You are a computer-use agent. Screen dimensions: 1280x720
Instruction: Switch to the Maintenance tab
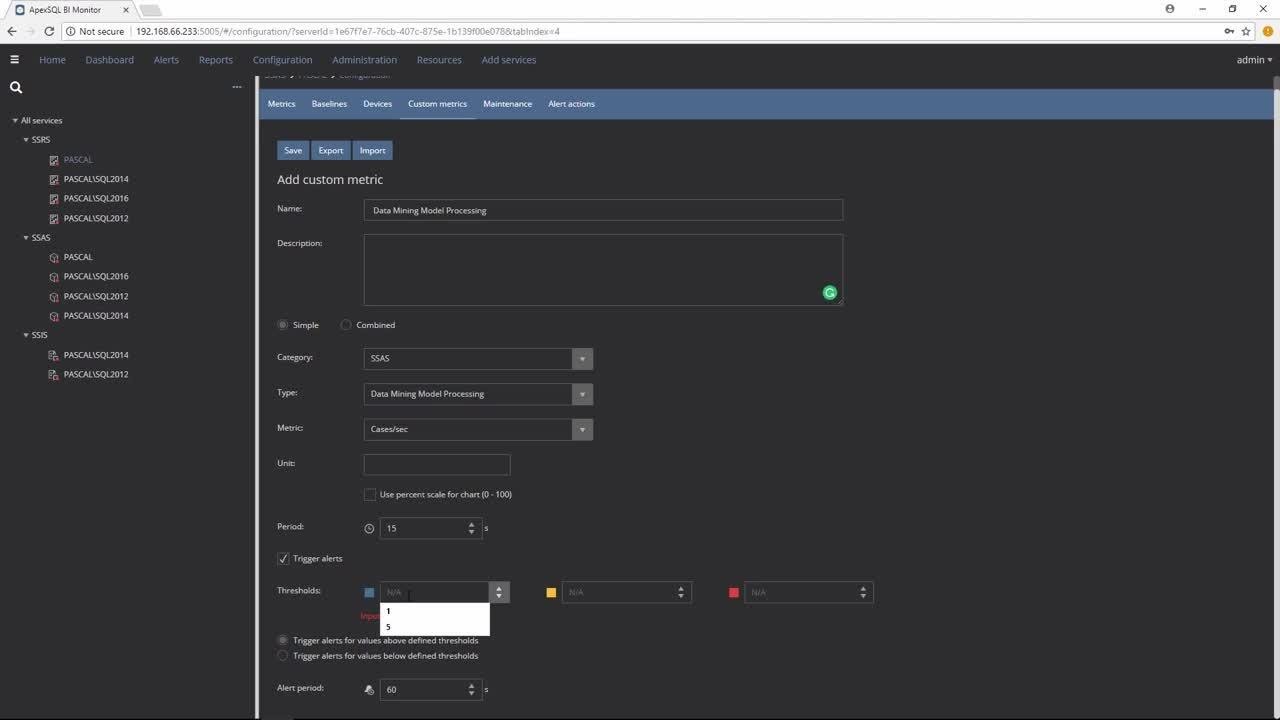click(x=507, y=104)
